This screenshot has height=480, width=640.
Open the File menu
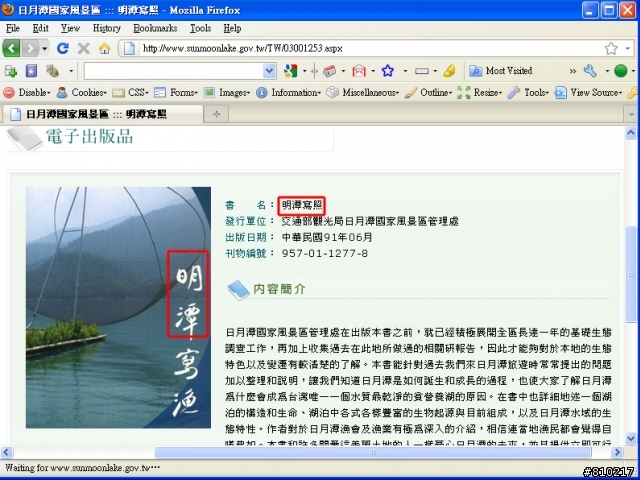13,28
